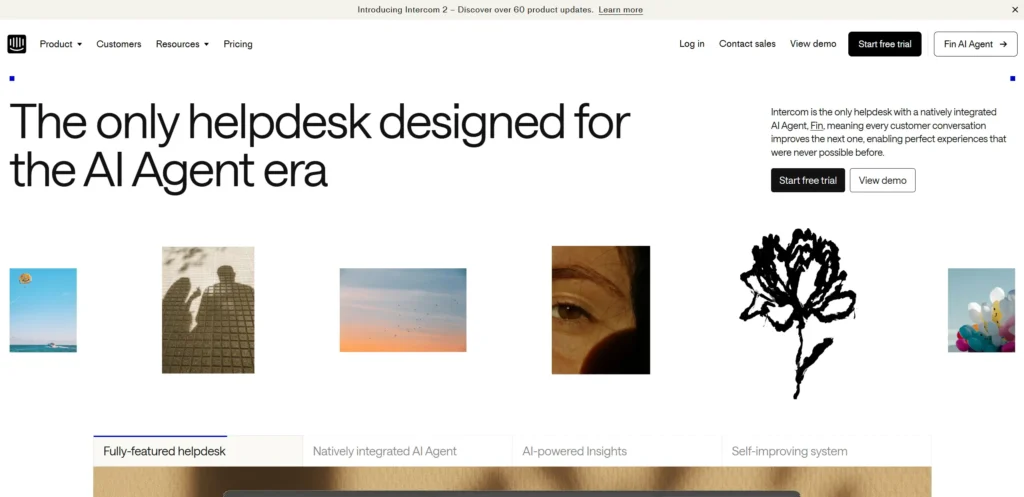Click the colorful balloons photo

(x=981, y=310)
